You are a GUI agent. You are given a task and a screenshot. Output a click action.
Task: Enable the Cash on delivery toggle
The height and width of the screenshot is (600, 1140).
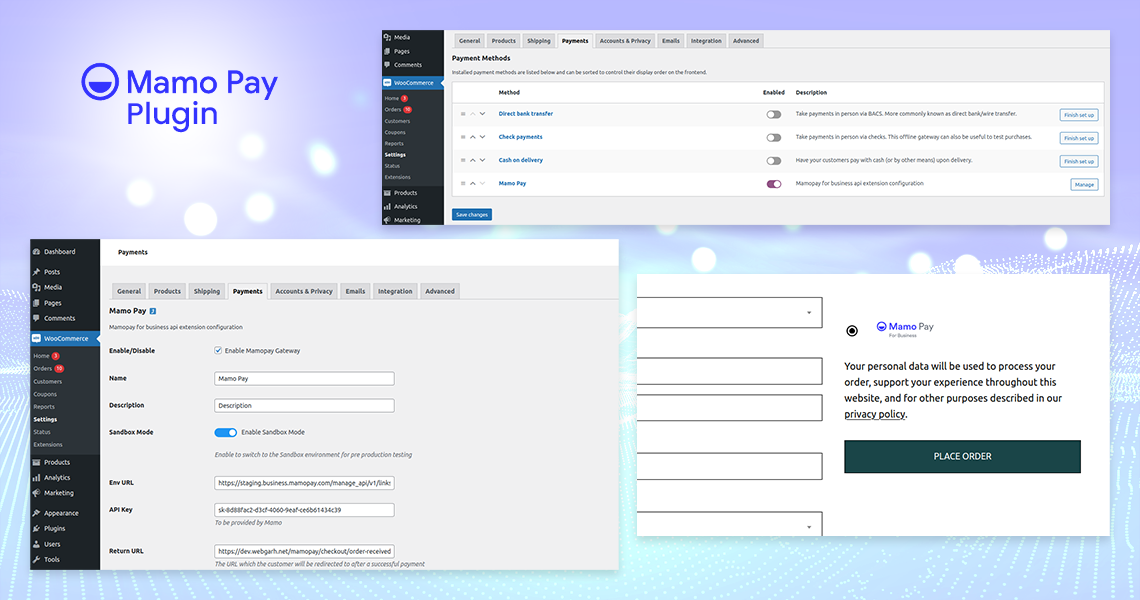coord(774,161)
